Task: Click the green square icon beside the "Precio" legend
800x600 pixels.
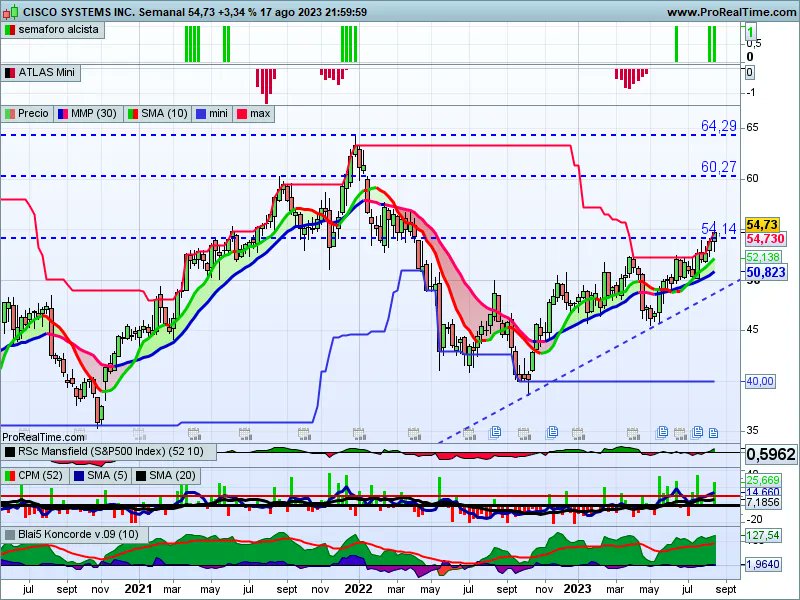Action: 11,113
